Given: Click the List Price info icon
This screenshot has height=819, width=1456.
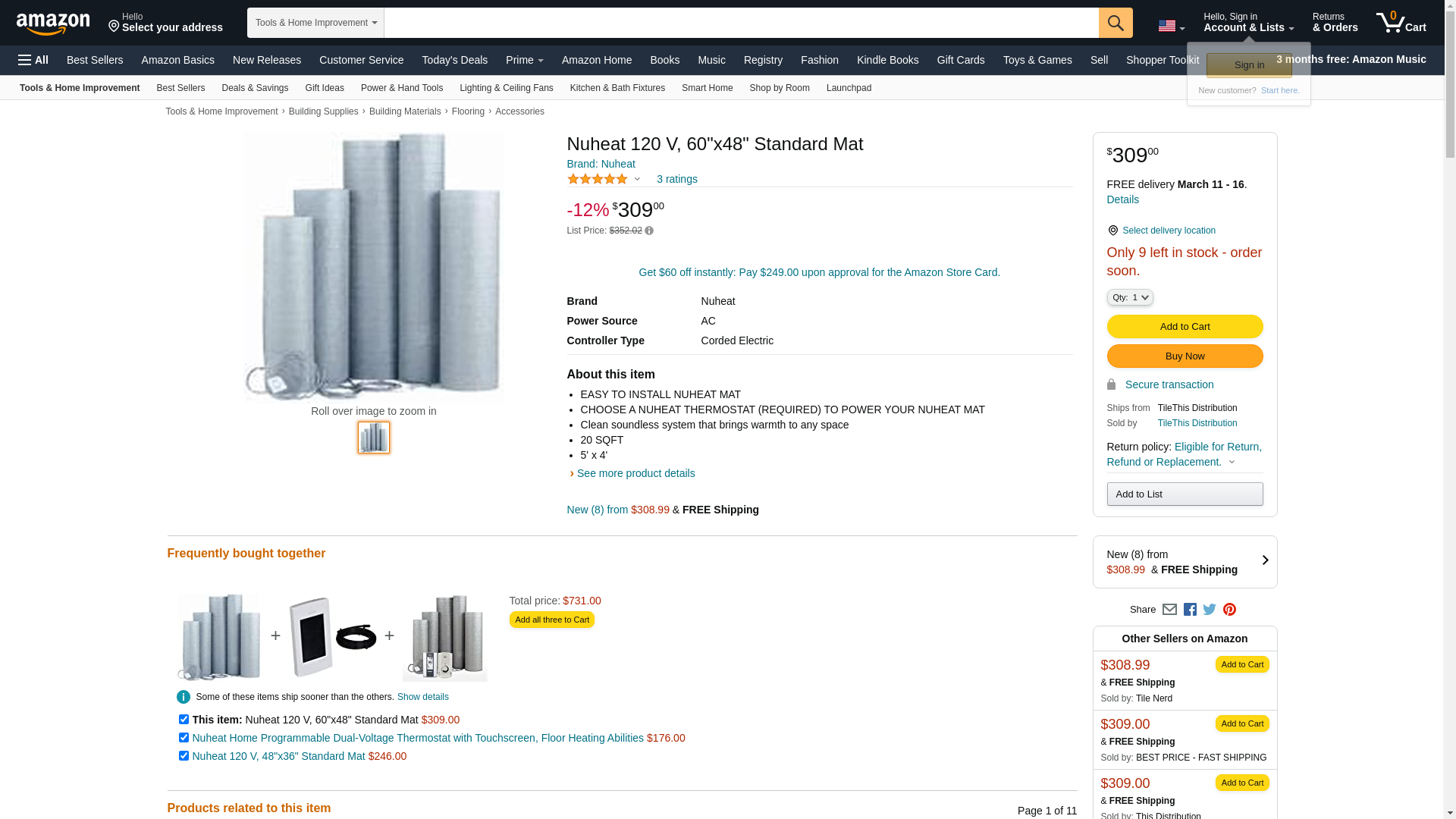Looking at the screenshot, I should click(649, 231).
